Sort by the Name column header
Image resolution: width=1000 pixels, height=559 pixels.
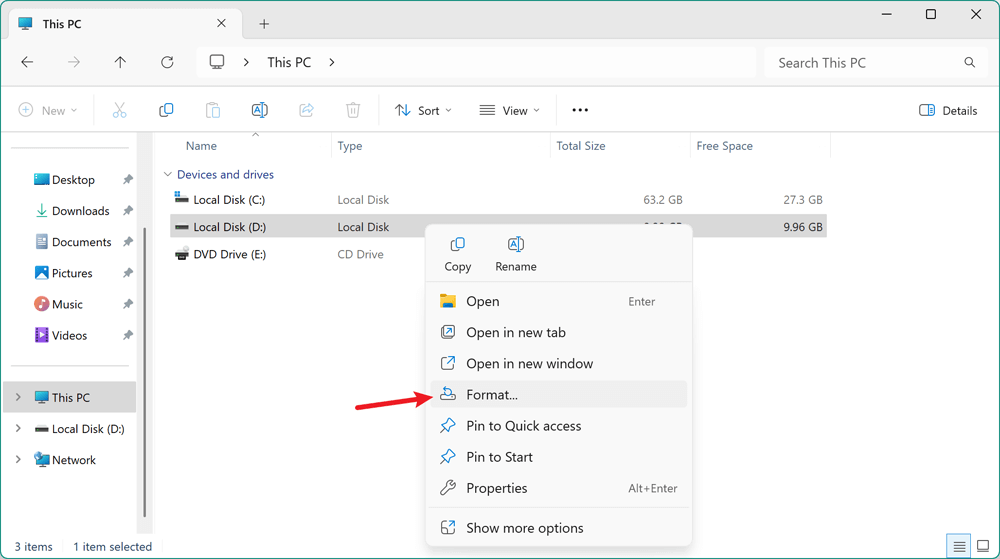click(x=202, y=146)
